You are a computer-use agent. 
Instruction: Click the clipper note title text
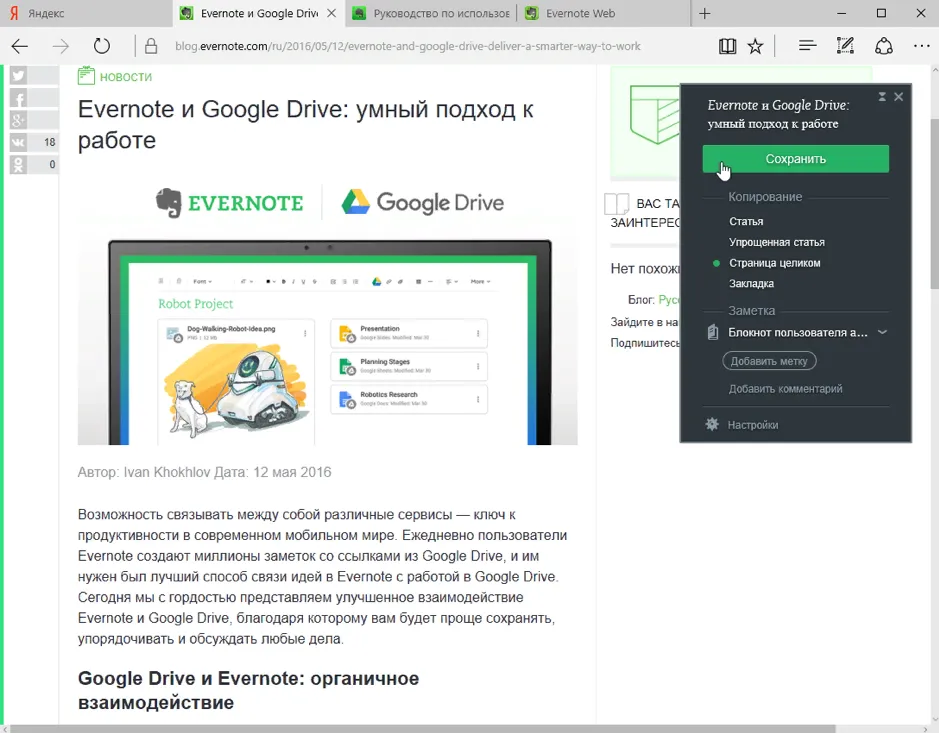(x=778, y=114)
